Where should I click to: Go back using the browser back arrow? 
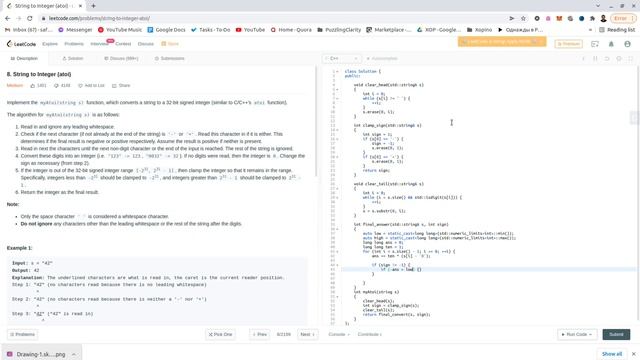point(7,18)
